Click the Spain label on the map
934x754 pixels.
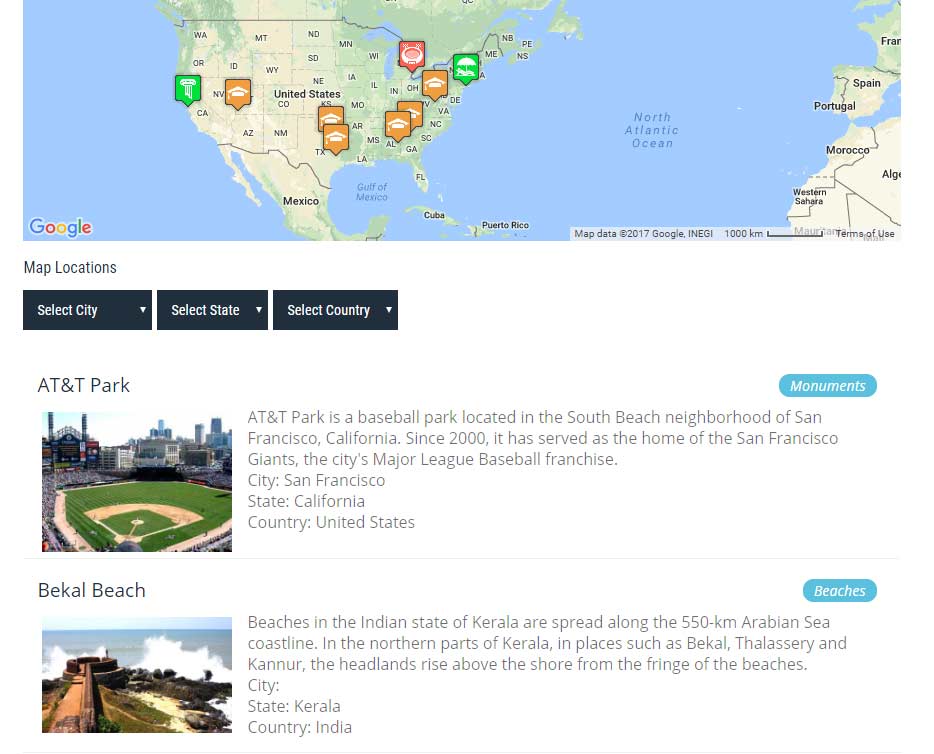(867, 83)
